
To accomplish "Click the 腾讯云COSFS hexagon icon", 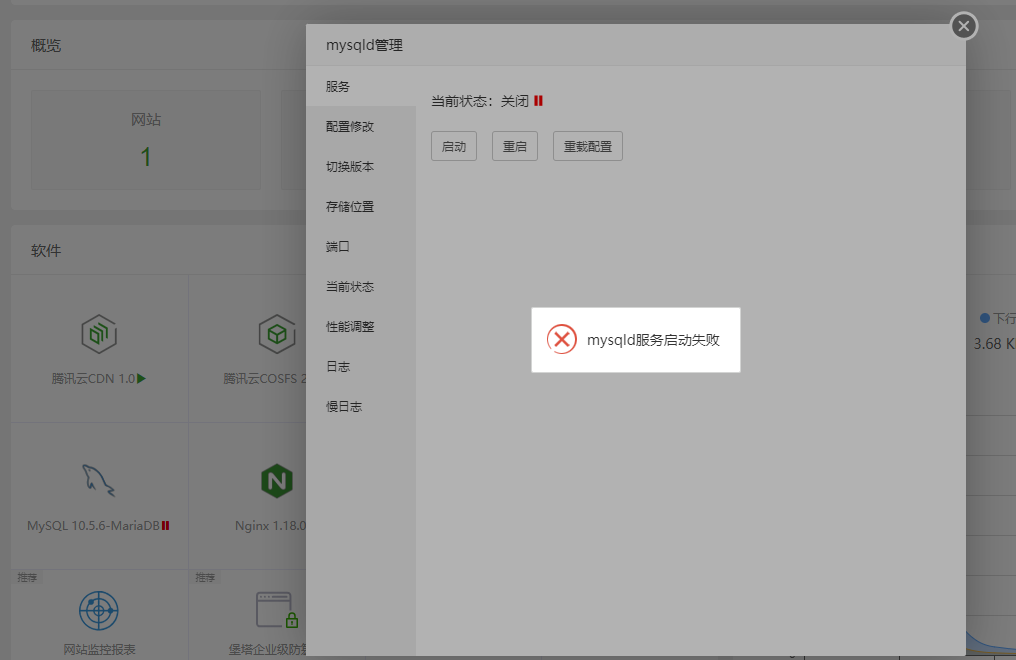I will coord(276,335).
